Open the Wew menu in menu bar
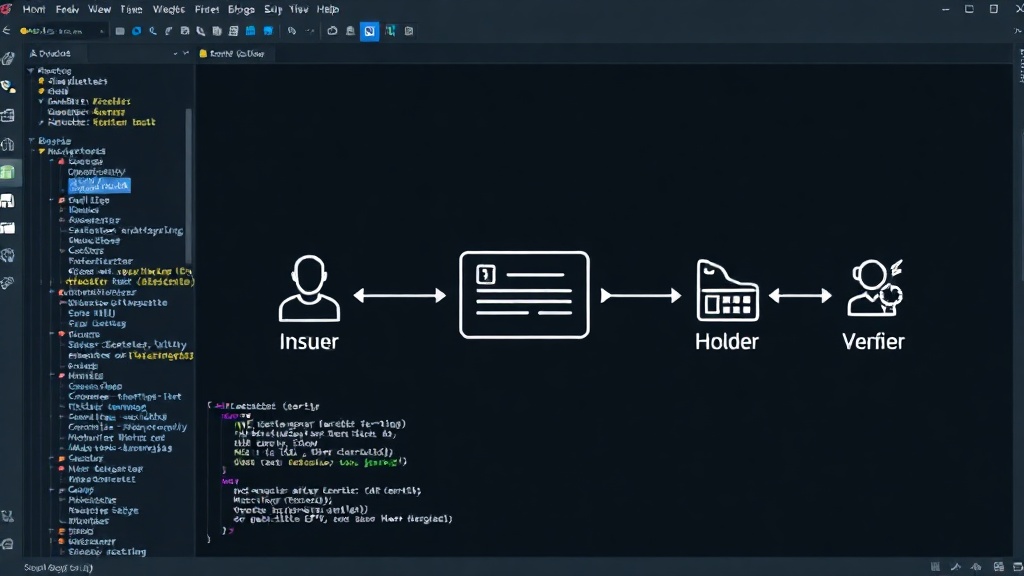 tap(99, 9)
